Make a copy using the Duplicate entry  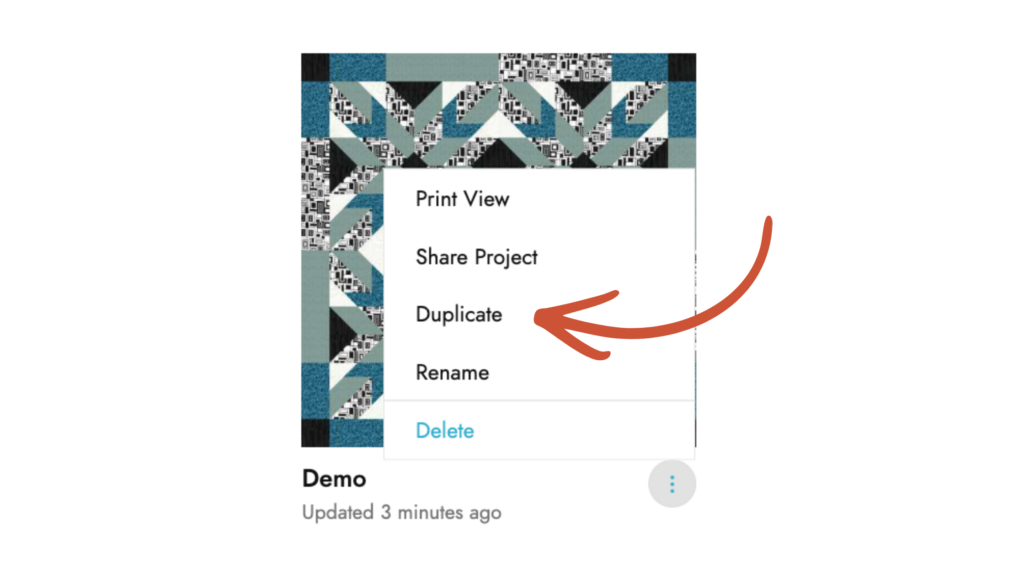(459, 314)
